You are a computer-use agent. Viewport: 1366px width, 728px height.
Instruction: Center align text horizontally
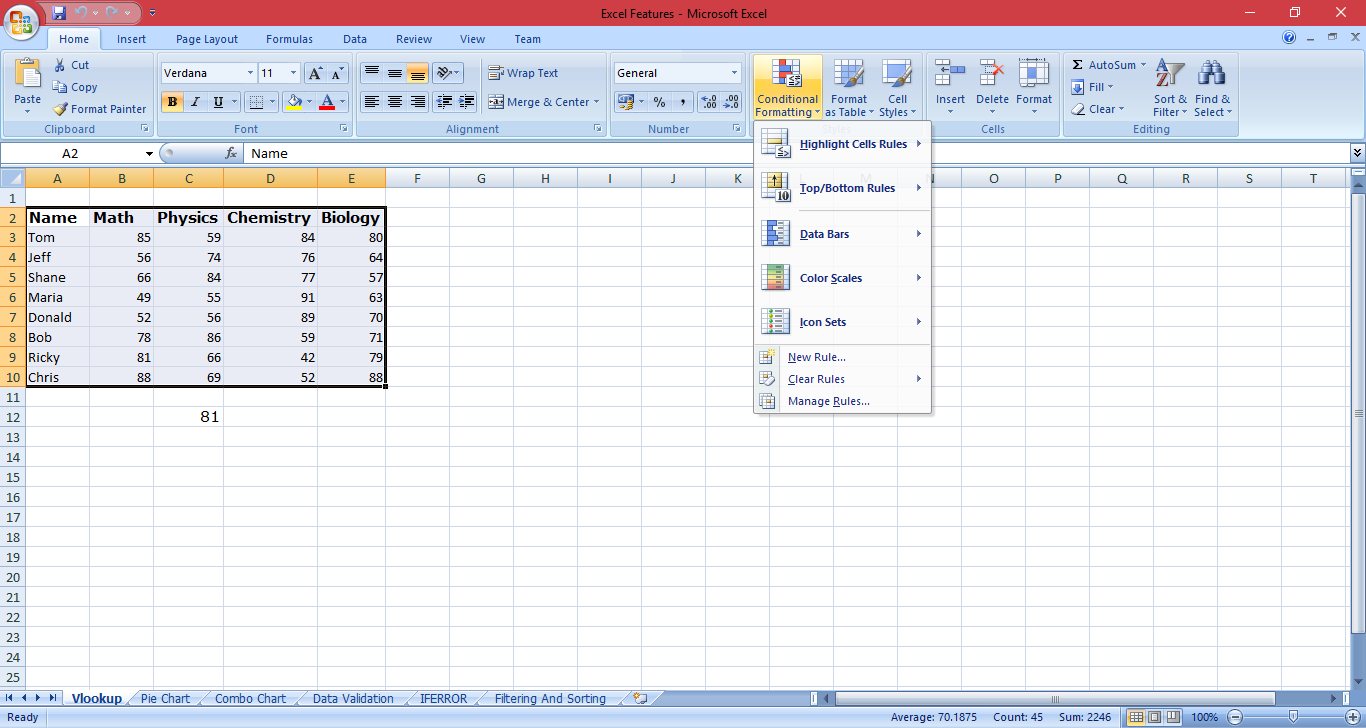click(395, 102)
